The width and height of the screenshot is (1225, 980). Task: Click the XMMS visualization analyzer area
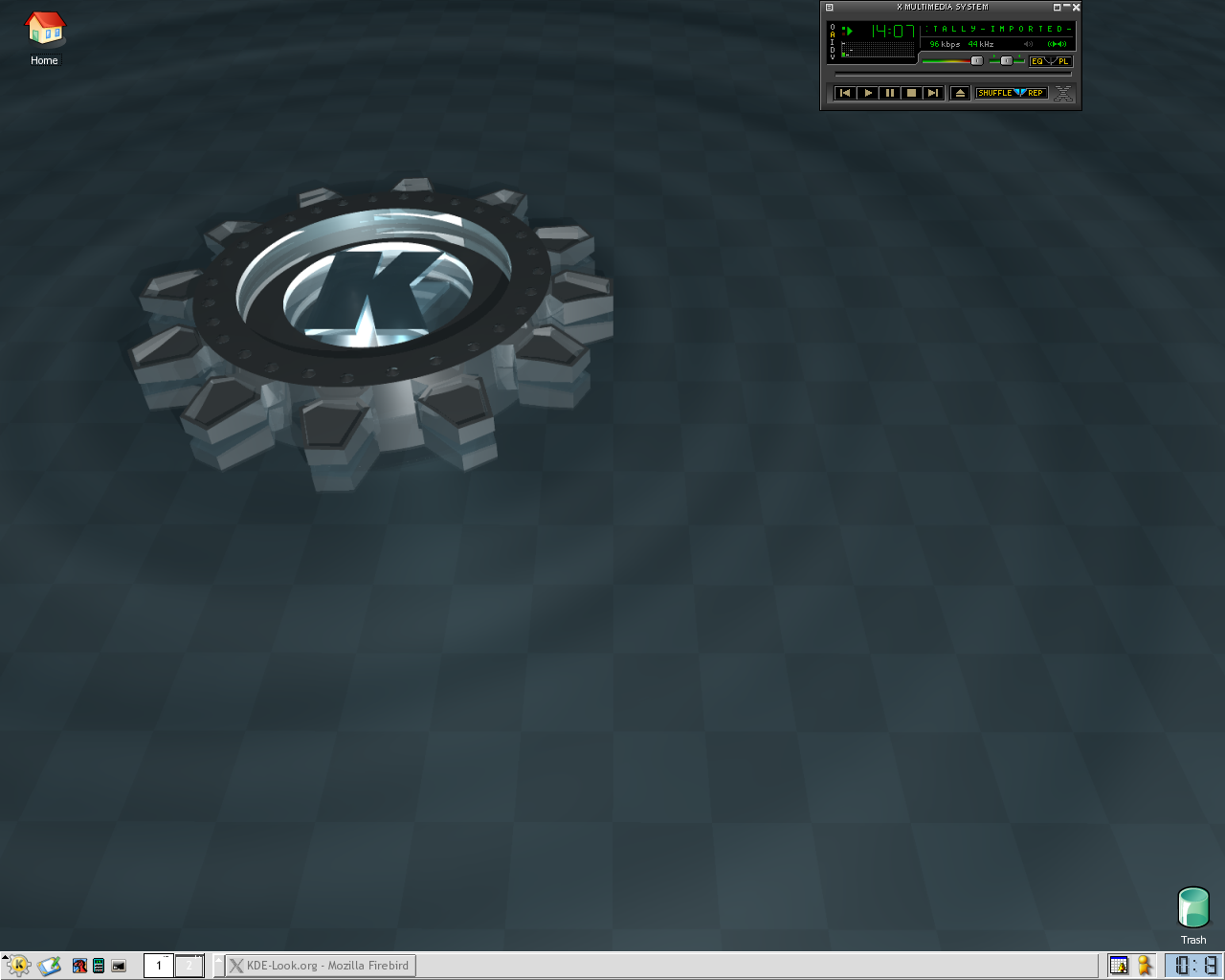pyautogui.click(x=878, y=49)
